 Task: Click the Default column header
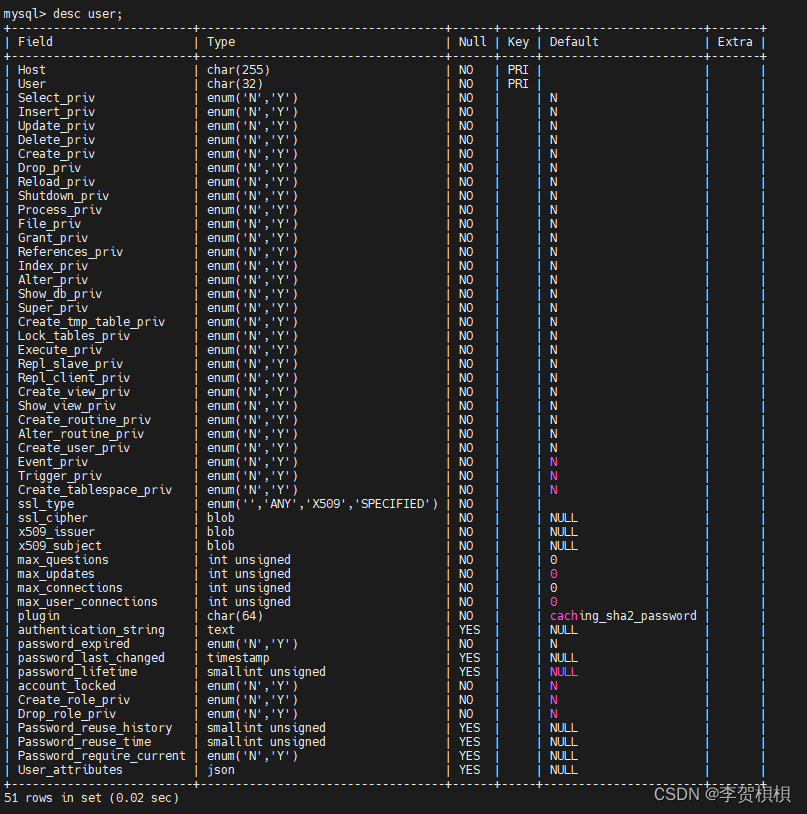click(574, 42)
